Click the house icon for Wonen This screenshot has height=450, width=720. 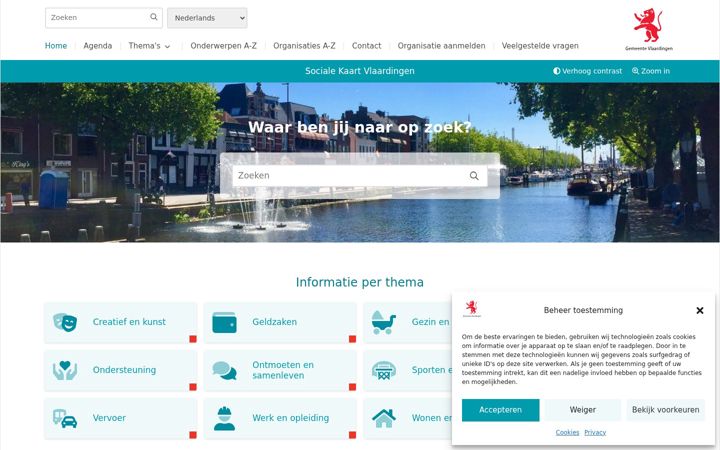[384, 418]
